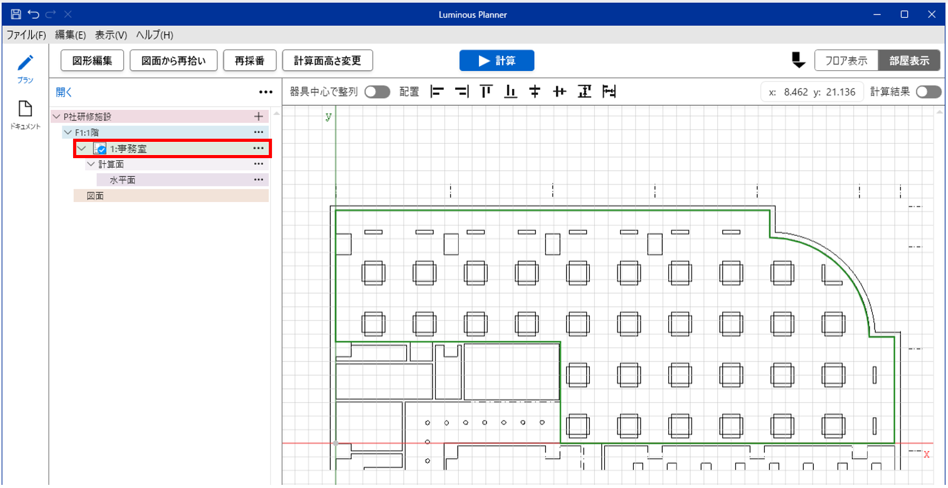Screen dimensions: 948x488
Task: Collapse the P社研修施設 tree node
Action: coord(56,117)
